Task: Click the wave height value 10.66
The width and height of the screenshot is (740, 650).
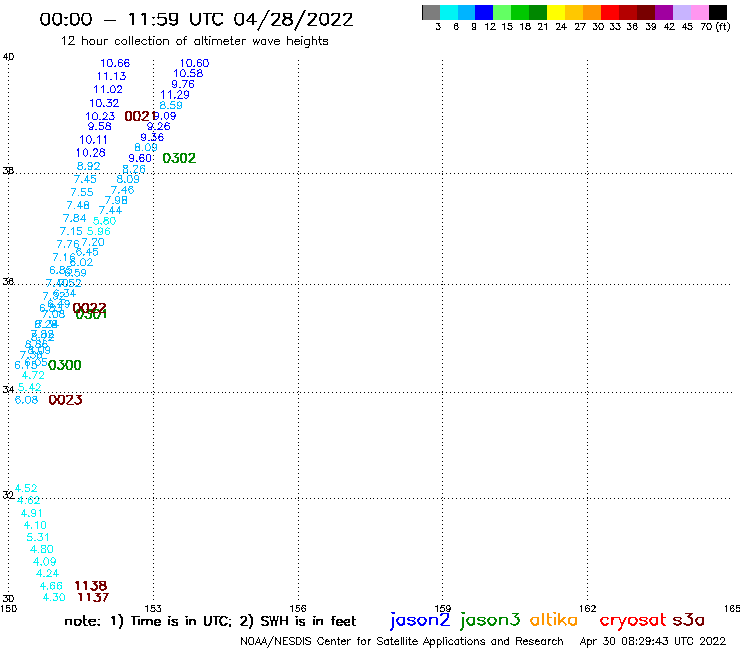Action: pos(115,63)
